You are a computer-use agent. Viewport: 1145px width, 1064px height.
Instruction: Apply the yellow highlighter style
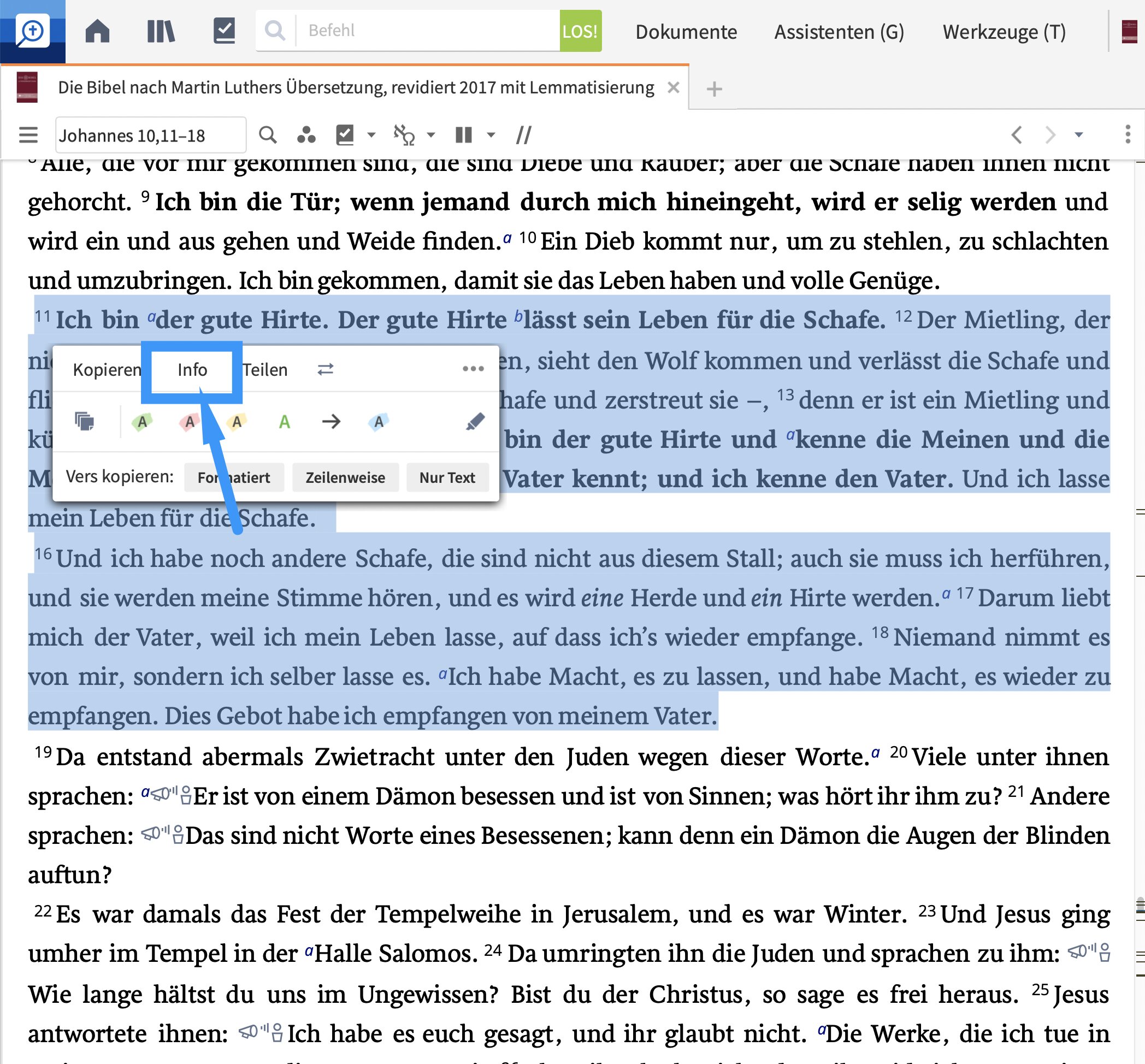[x=236, y=422]
